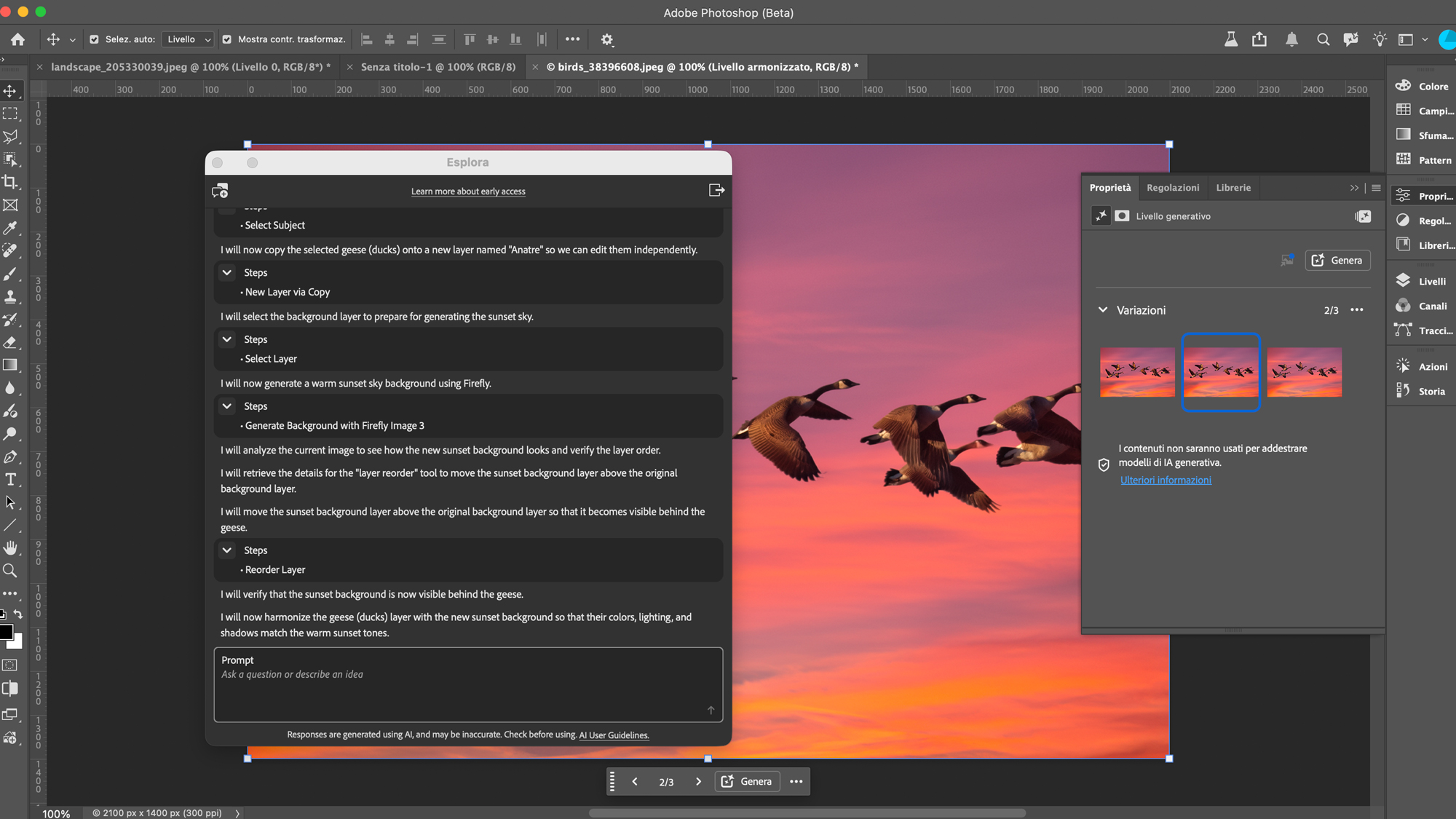Click the Esplora prompt input field

(468, 684)
